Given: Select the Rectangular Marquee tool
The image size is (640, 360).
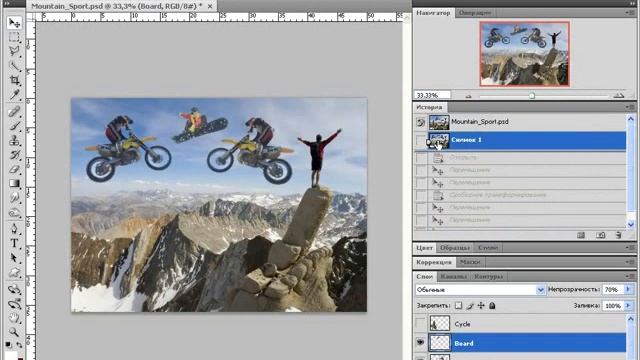Looking at the screenshot, I should 14,37.
